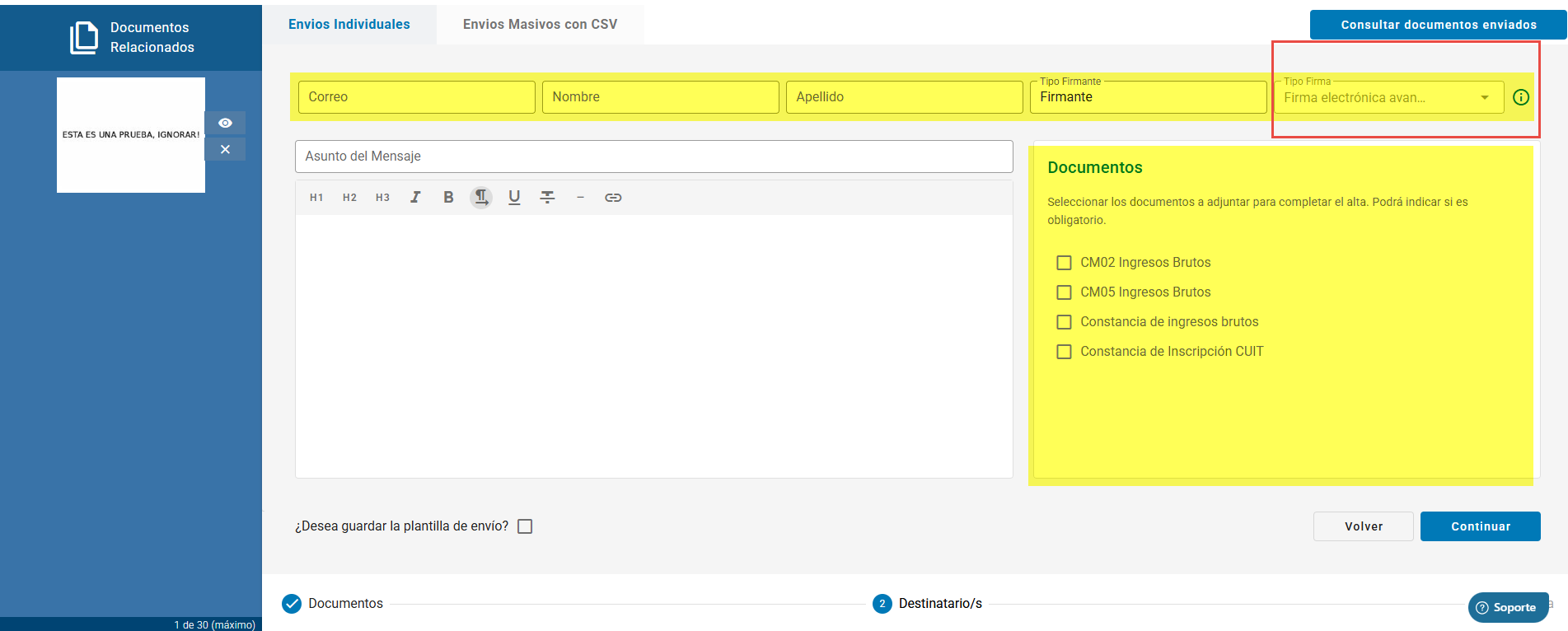Select the document thumbnail preview
1568x631 pixels.
(x=131, y=135)
